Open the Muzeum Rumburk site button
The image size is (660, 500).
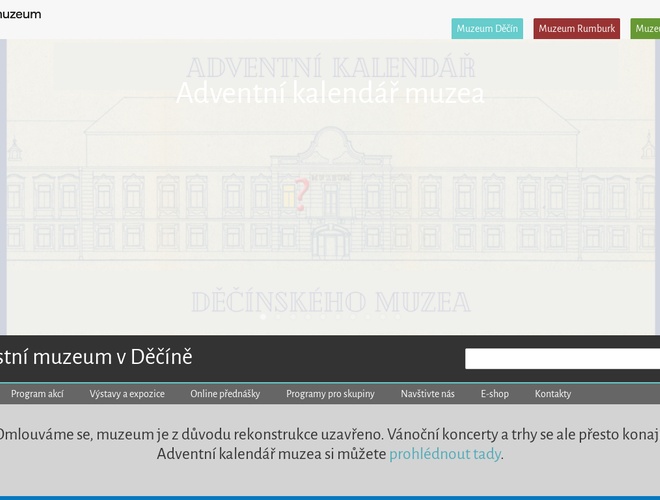coord(576,29)
